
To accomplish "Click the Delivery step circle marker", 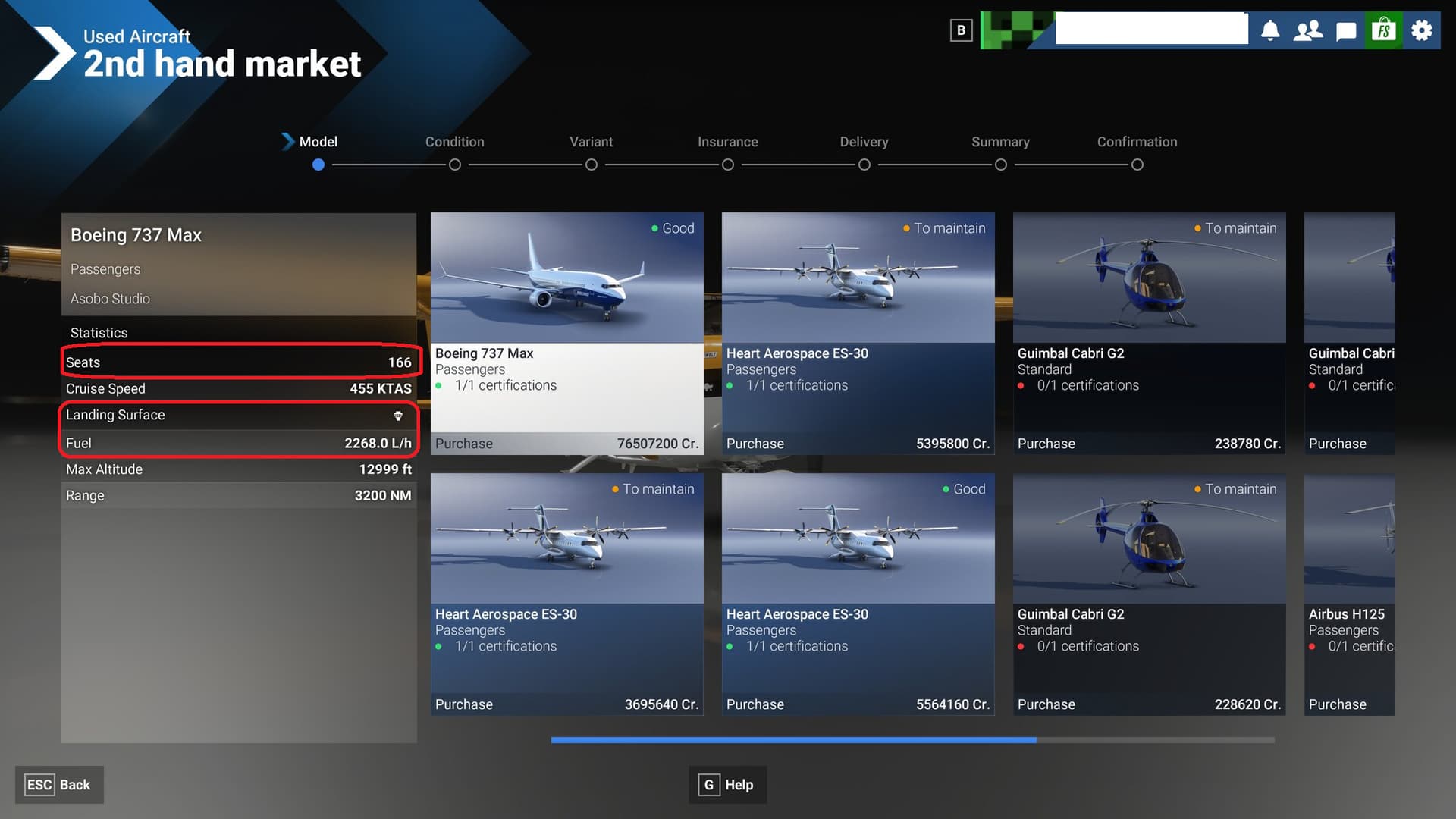I will coord(864,165).
